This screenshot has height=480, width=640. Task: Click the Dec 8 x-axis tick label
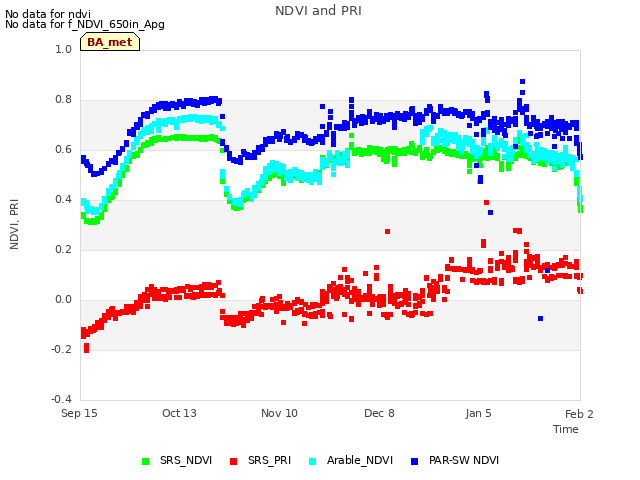coord(379,413)
